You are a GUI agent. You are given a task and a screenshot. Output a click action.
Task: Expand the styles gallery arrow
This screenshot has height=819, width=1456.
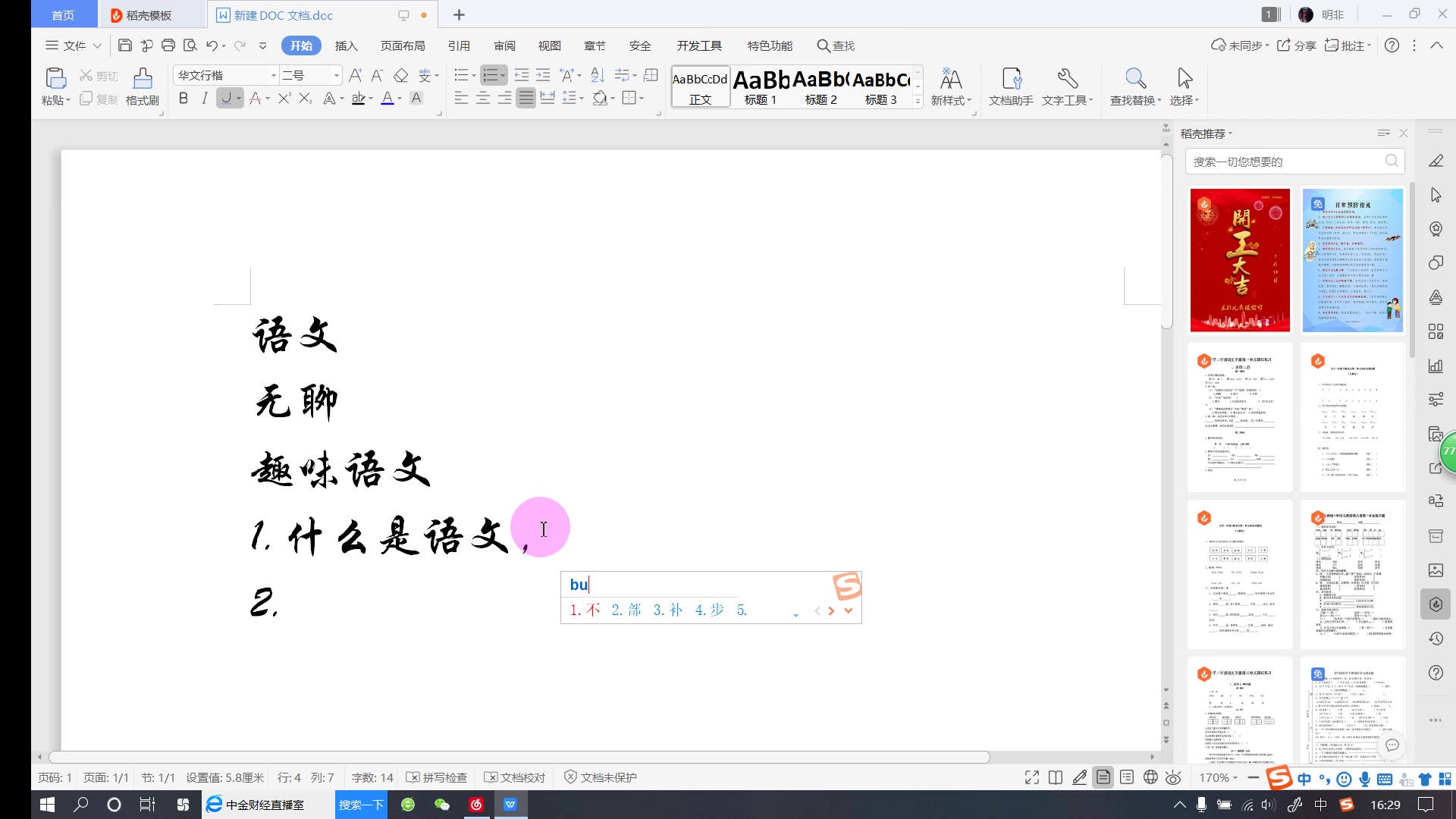[x=918, y=100]
